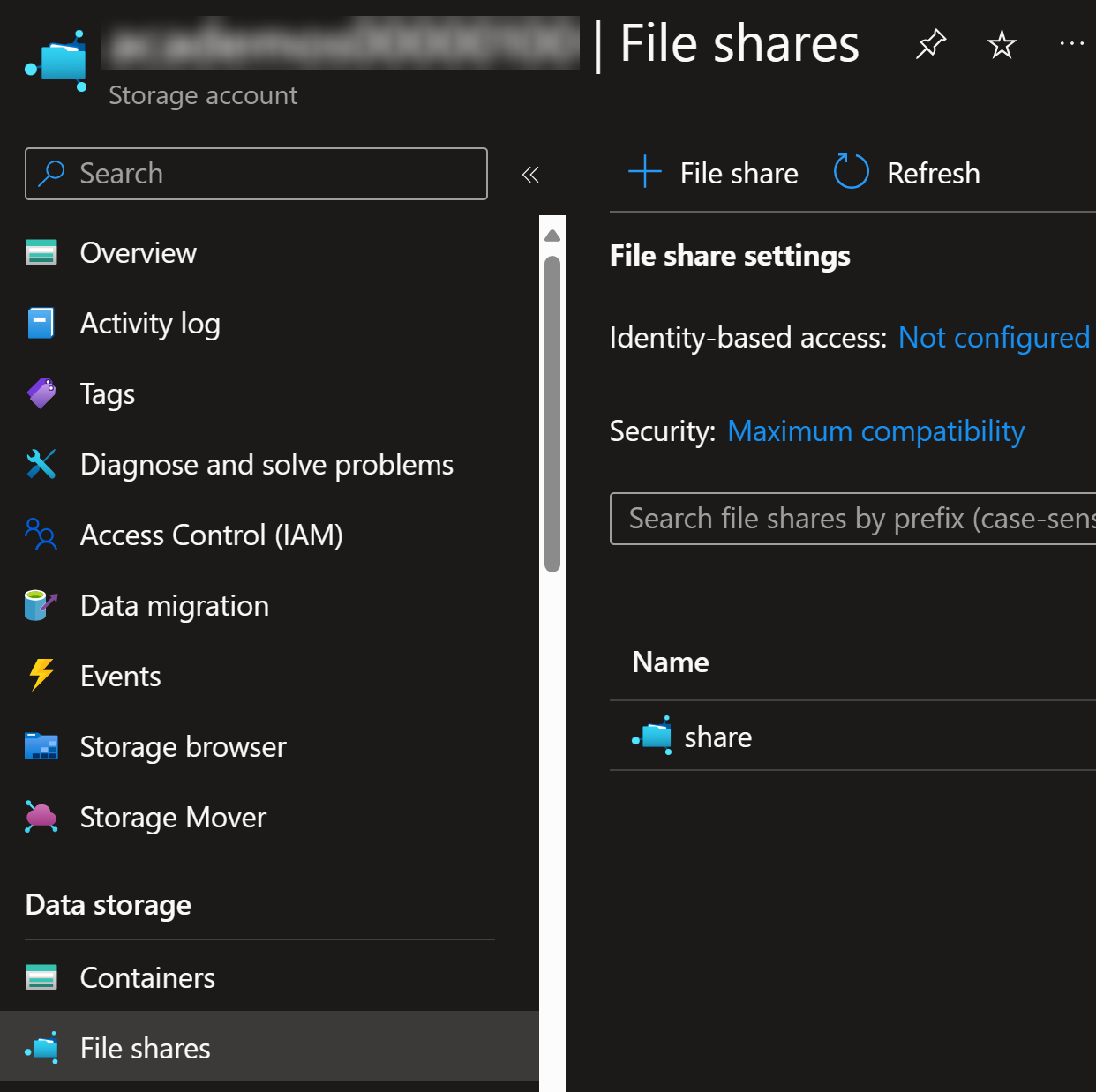This screenshot has height=1092, width=1096.
Task: Refresh the file shares list
Action: click(x=907, y=173)
